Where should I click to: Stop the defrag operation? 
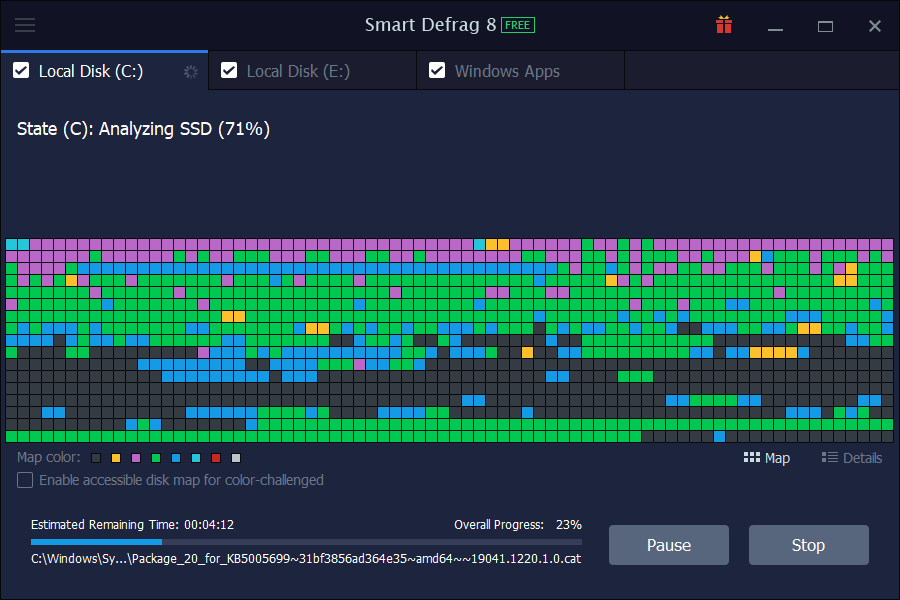click(808, 545)
